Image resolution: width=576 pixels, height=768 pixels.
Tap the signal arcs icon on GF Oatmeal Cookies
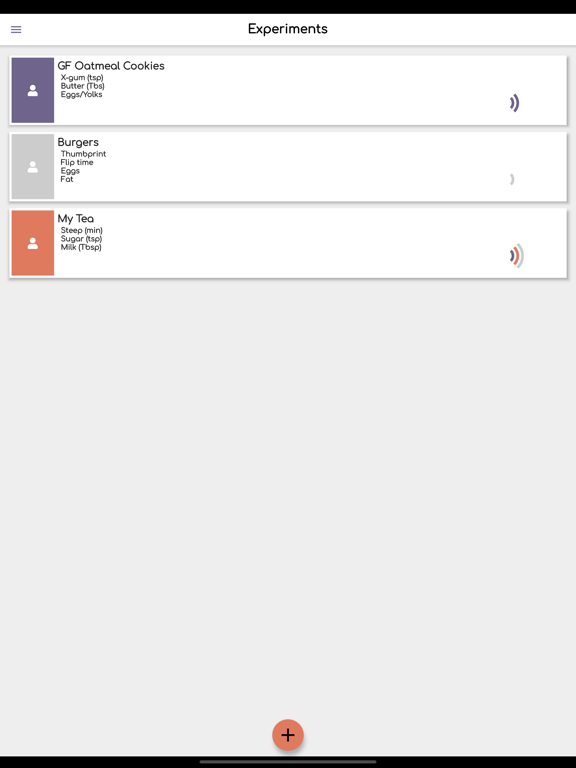point(514,103)
